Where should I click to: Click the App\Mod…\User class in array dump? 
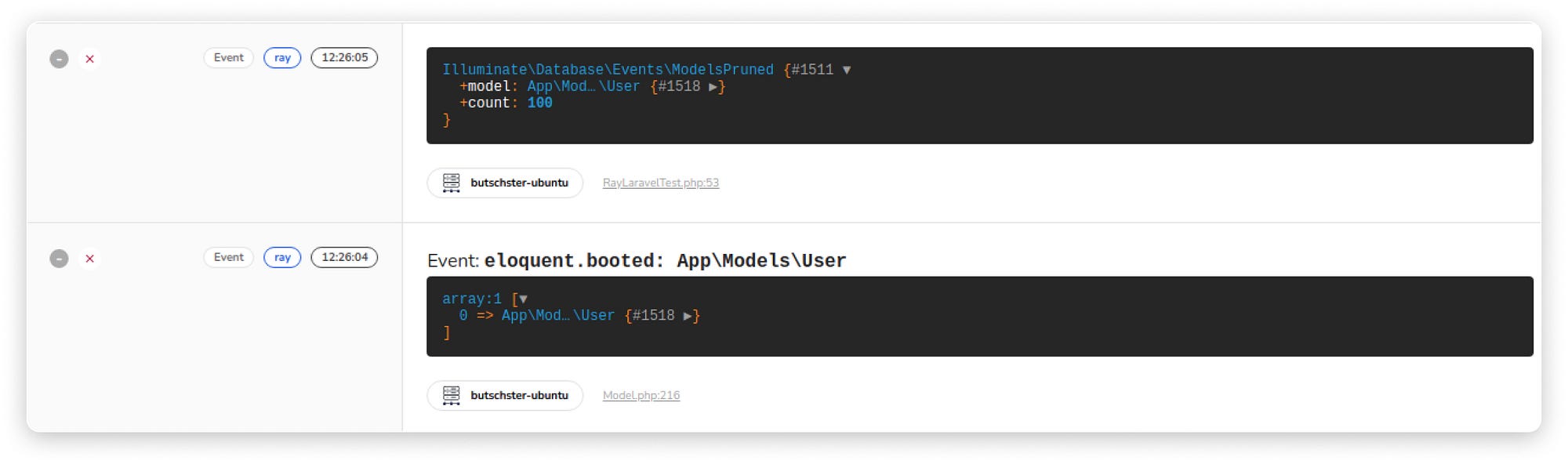[558, 316]
